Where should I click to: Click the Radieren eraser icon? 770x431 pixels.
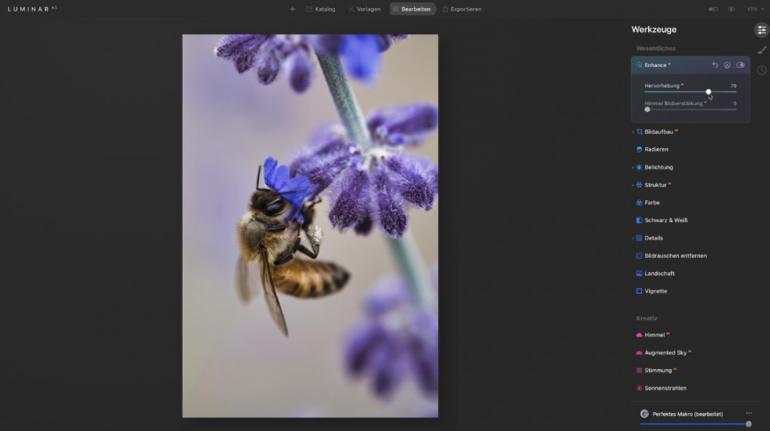639,149
